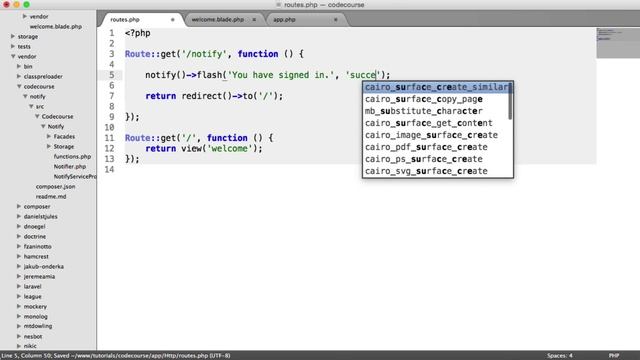The image size is (640, 360).
Task: Choose cairo_ps_surface_create suggestion
Action: 437,159
